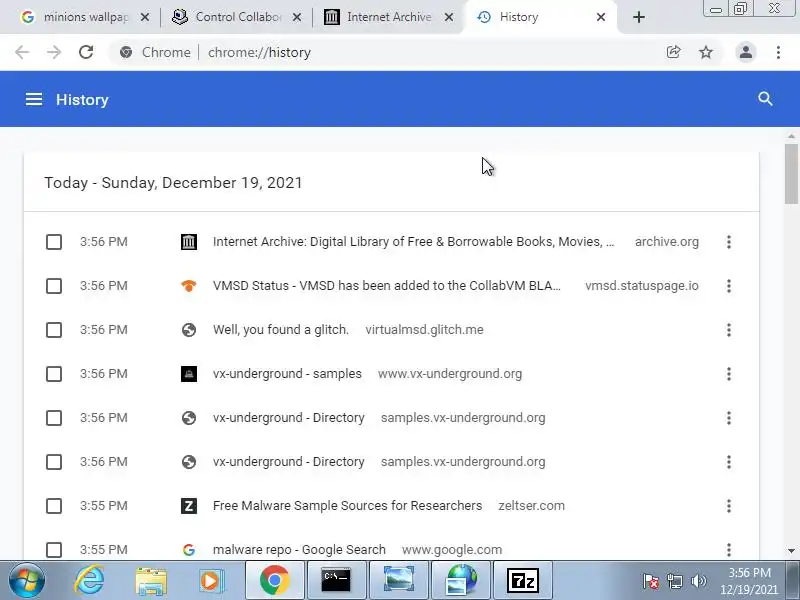800x600 pixels.
Task: Open VMSD Status history link
Action: (x=387, y=286)
